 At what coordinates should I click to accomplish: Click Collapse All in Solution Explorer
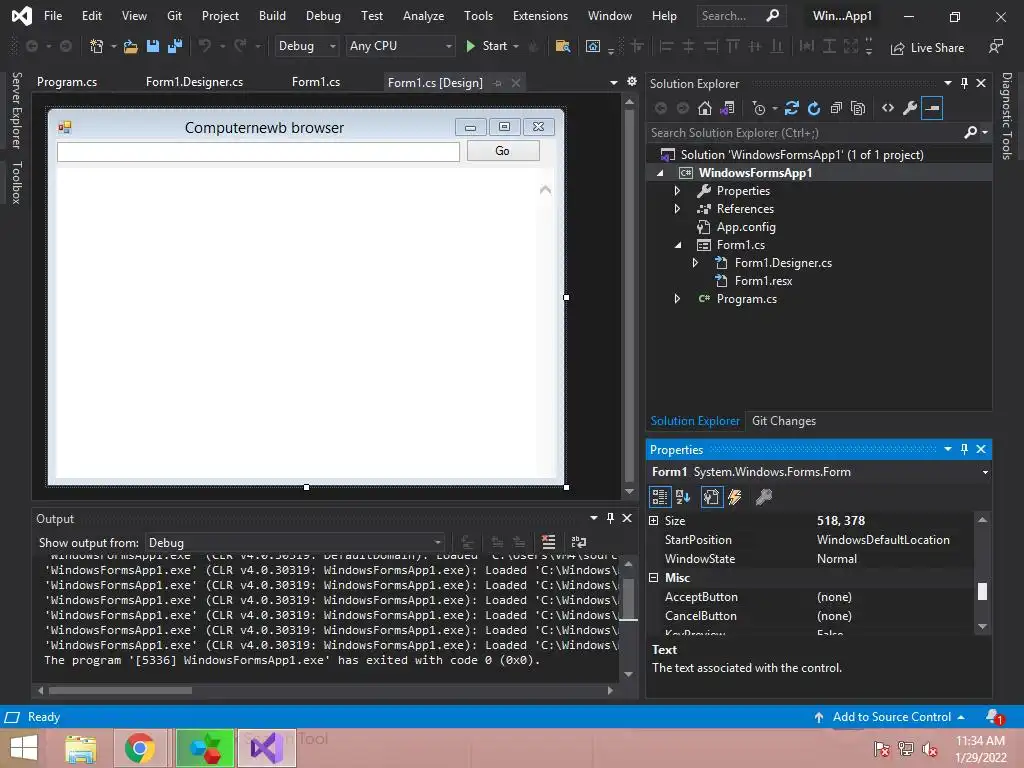click(x=836, y=108)
